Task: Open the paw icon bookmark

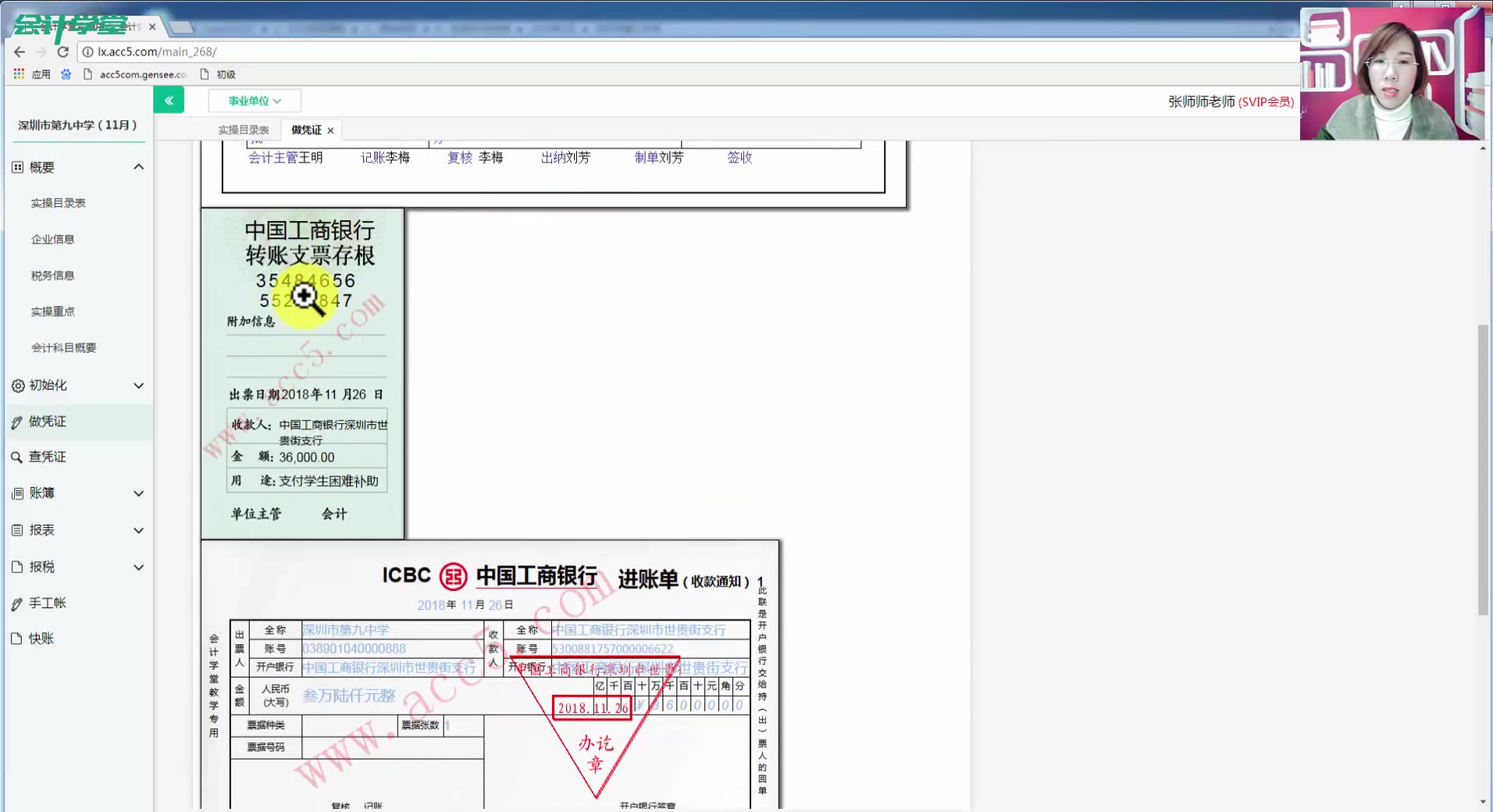Action: coord(66,74)
